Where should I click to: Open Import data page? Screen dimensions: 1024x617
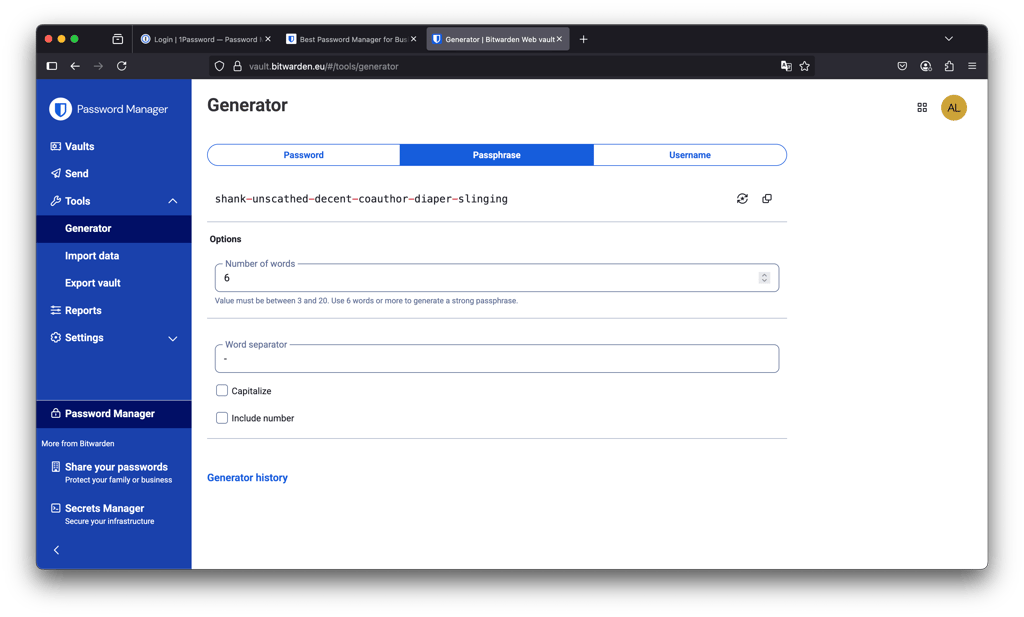point(91,256)
